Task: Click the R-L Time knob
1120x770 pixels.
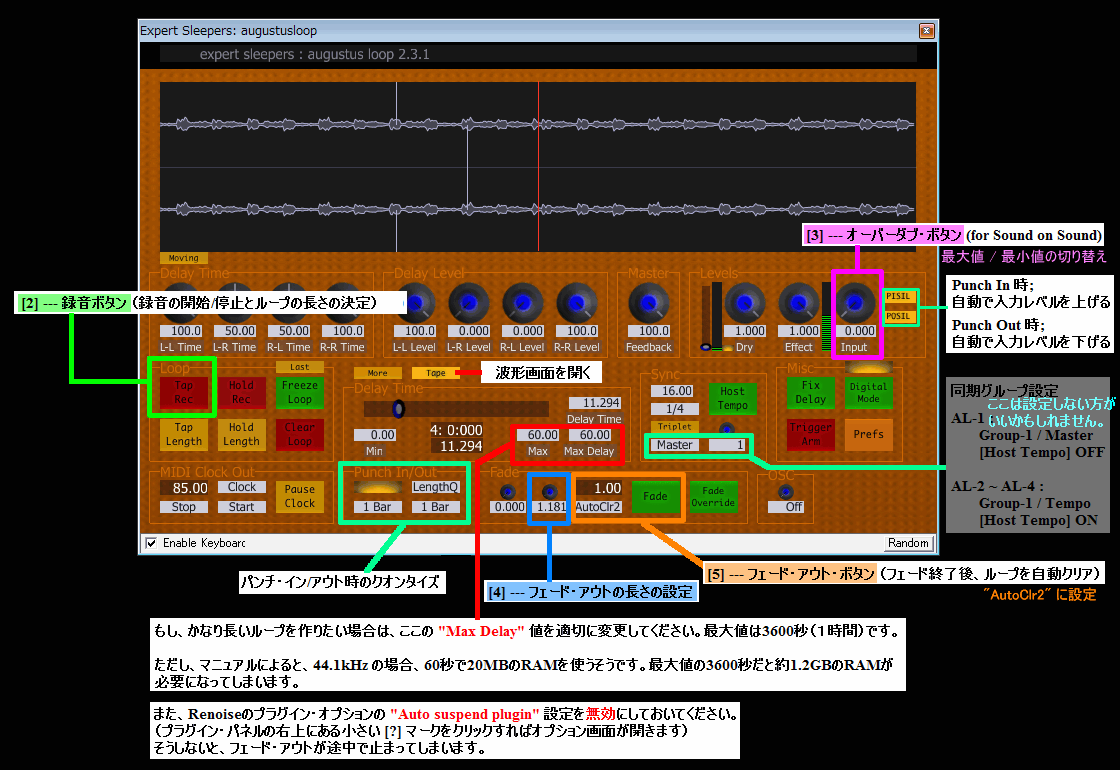Action: [289, 303]
